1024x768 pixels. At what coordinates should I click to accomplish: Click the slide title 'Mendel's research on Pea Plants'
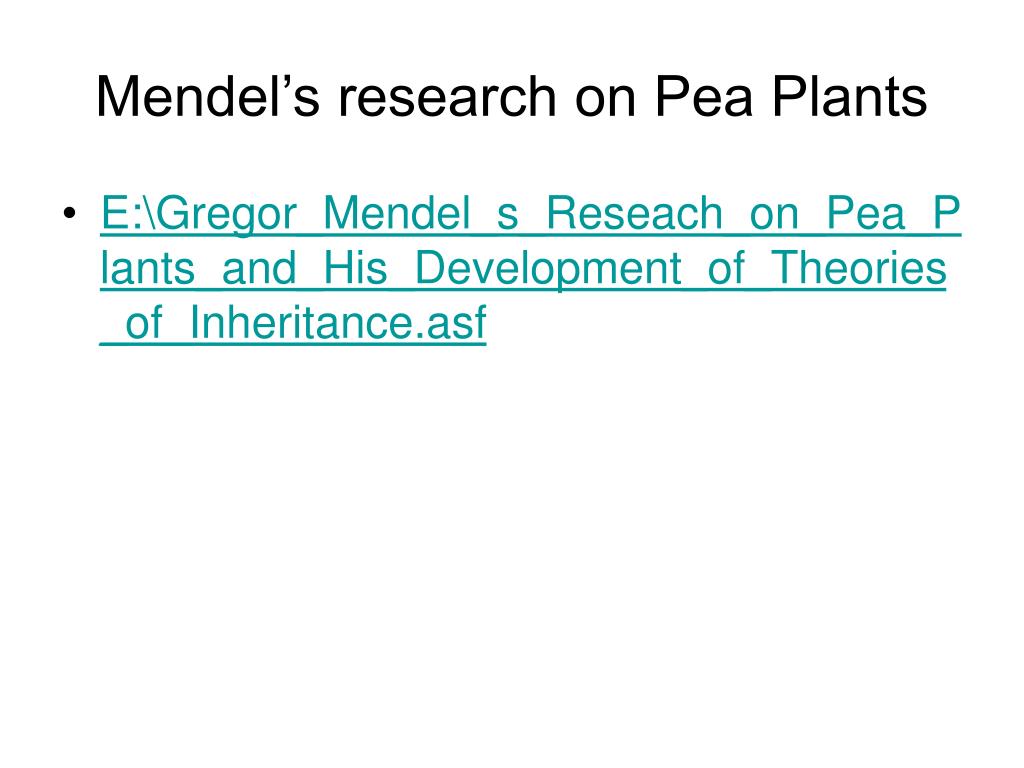[511, 97]
